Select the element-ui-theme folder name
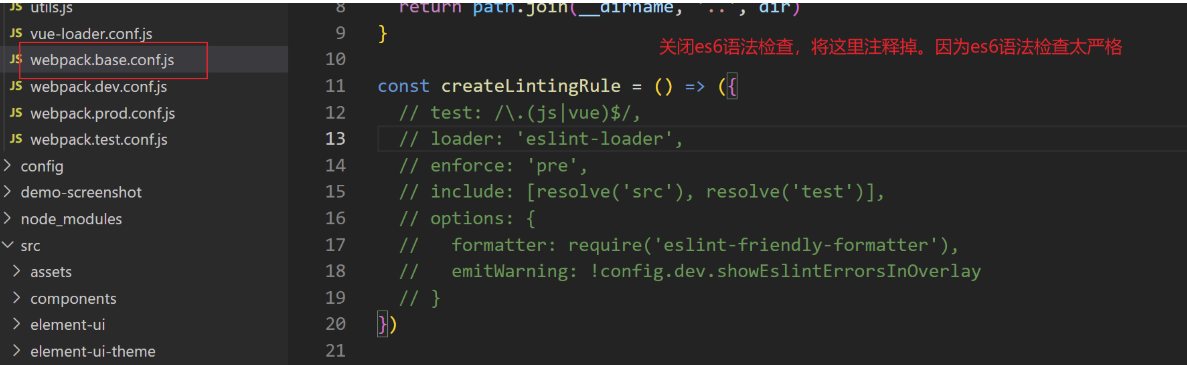This screenshot has height=365, width=1187. (92, 351)
